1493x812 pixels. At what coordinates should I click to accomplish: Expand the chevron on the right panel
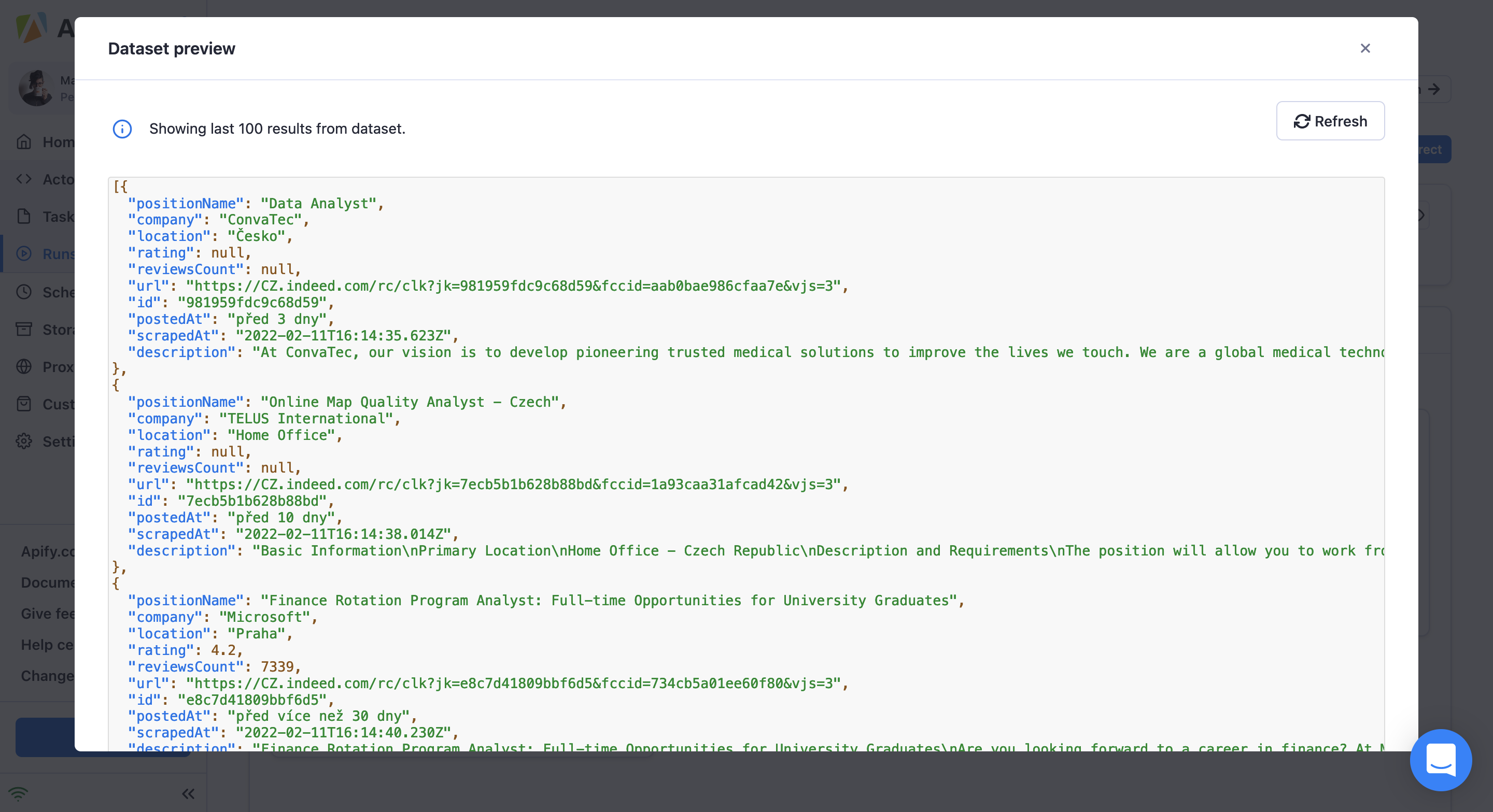(1421, 216)
